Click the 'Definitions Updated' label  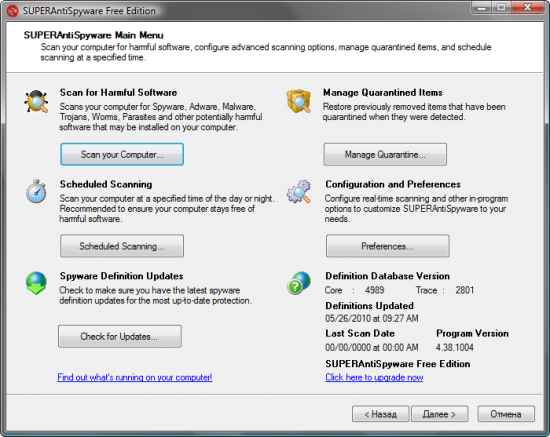tap(369, 305)
